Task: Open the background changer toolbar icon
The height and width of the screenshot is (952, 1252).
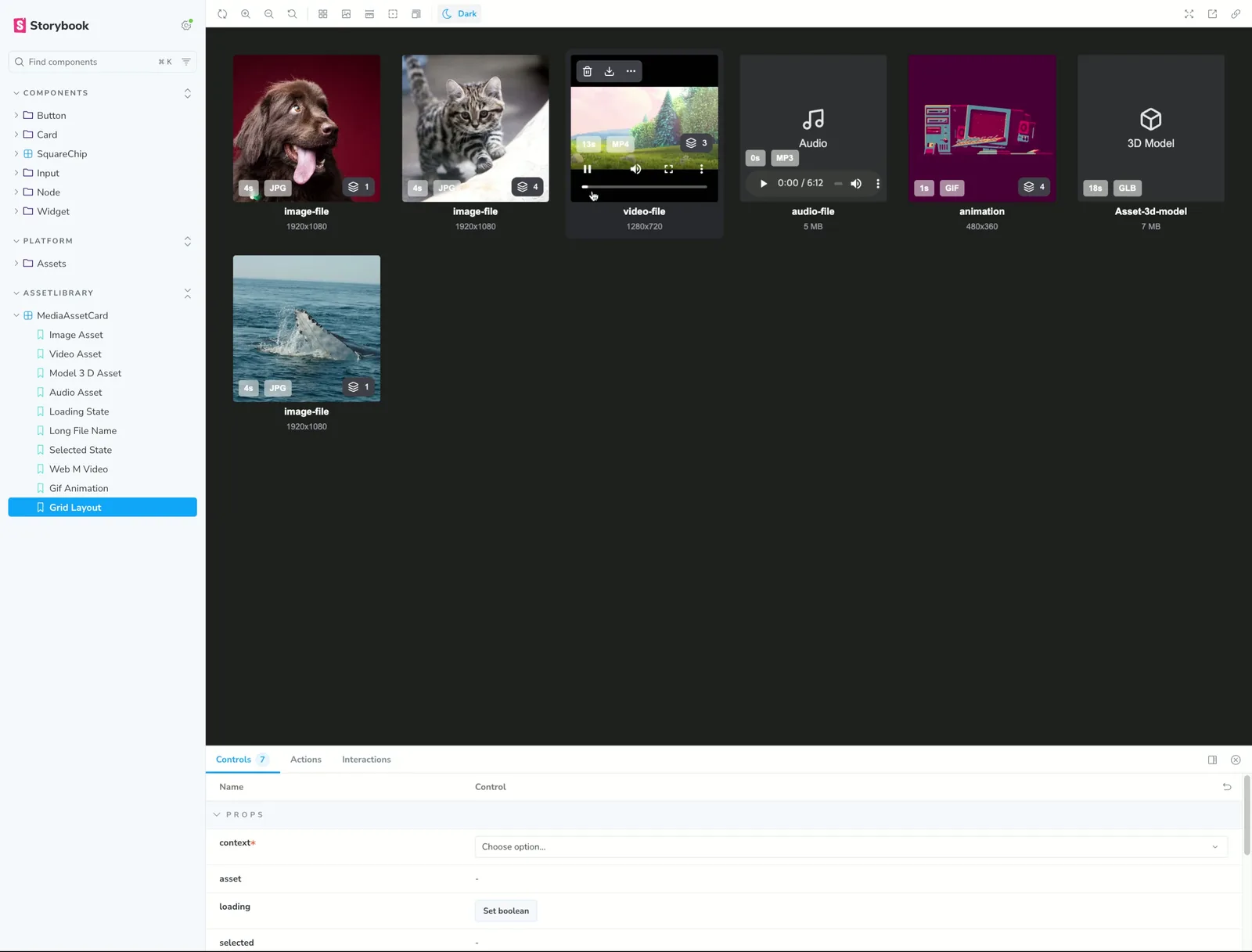Action: [346, 14]
